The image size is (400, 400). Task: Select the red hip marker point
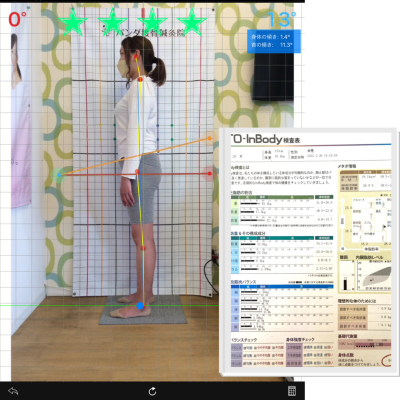point(137,171)
